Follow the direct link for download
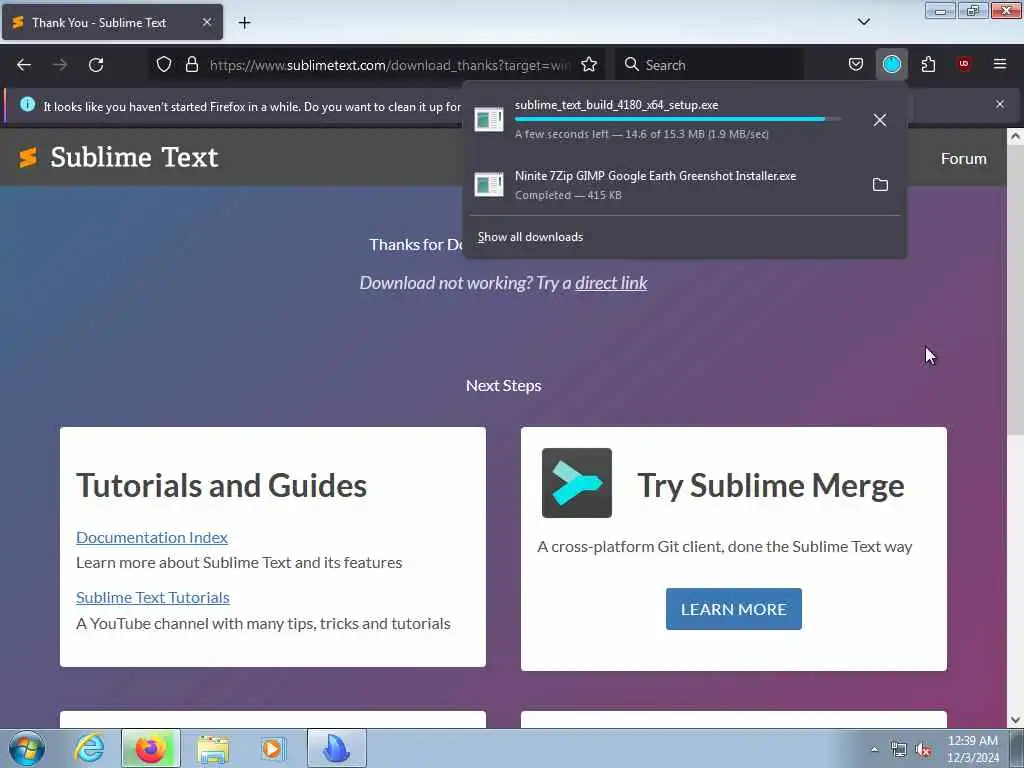 pyautogui.click(x=611, y=283)
